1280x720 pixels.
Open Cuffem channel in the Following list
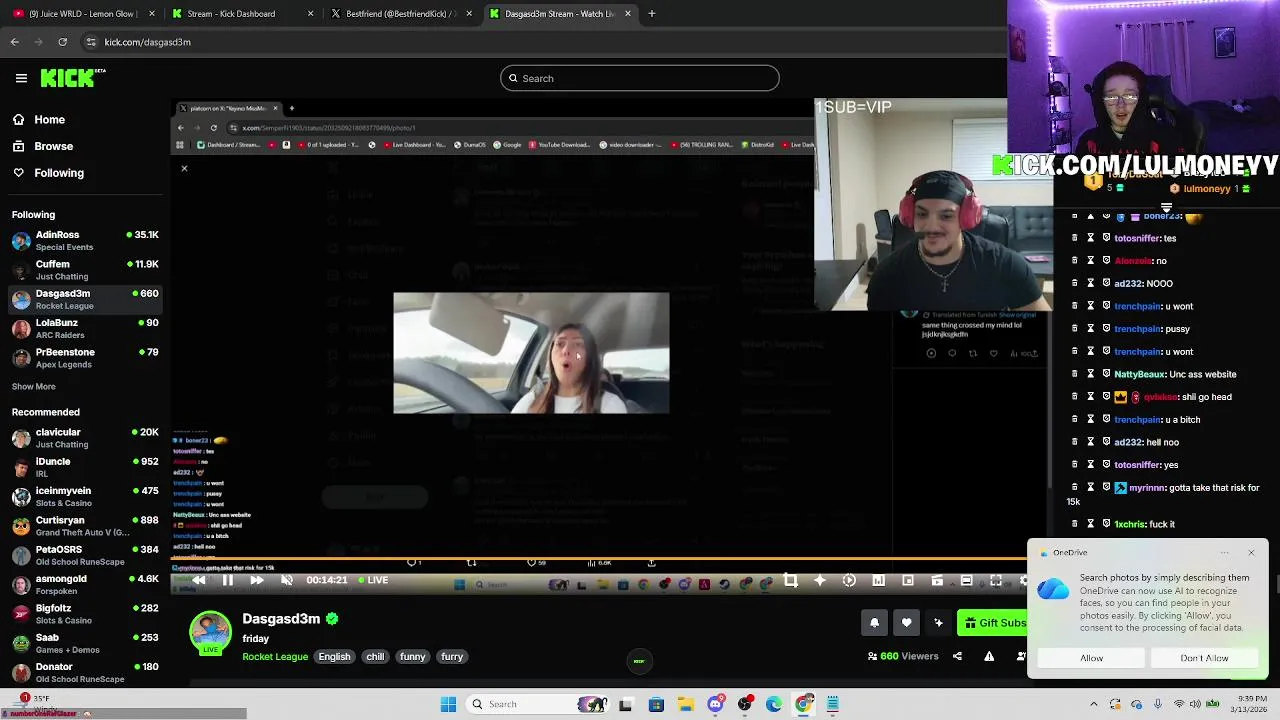[85, 270]
